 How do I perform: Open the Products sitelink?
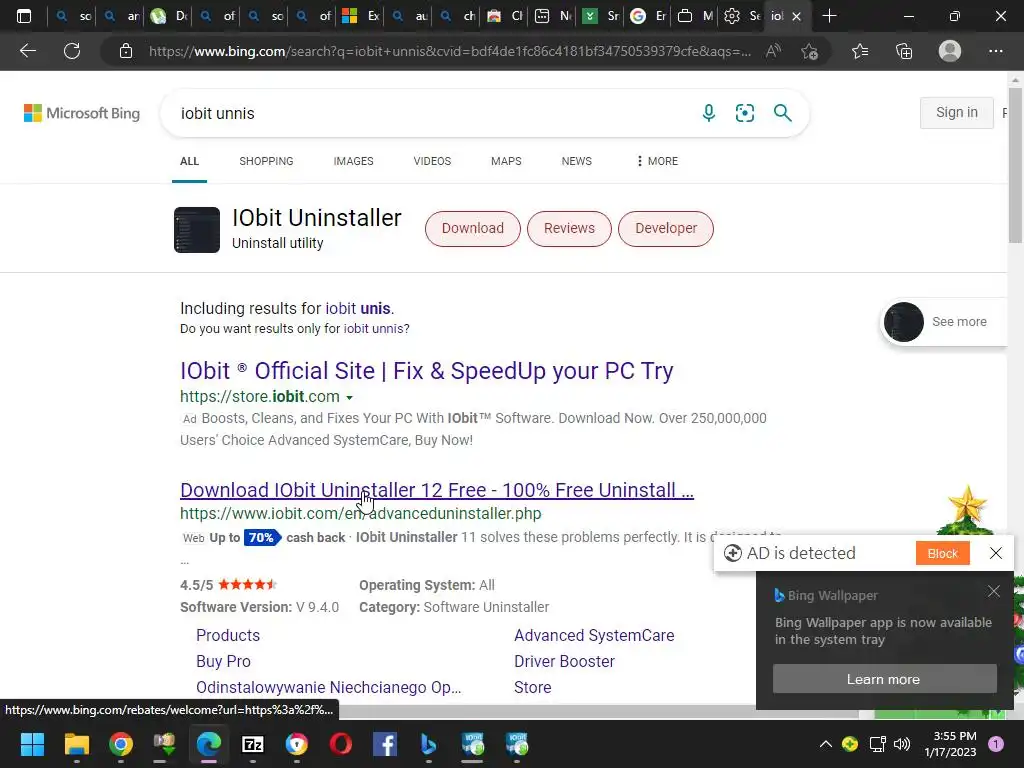point(228,635)
